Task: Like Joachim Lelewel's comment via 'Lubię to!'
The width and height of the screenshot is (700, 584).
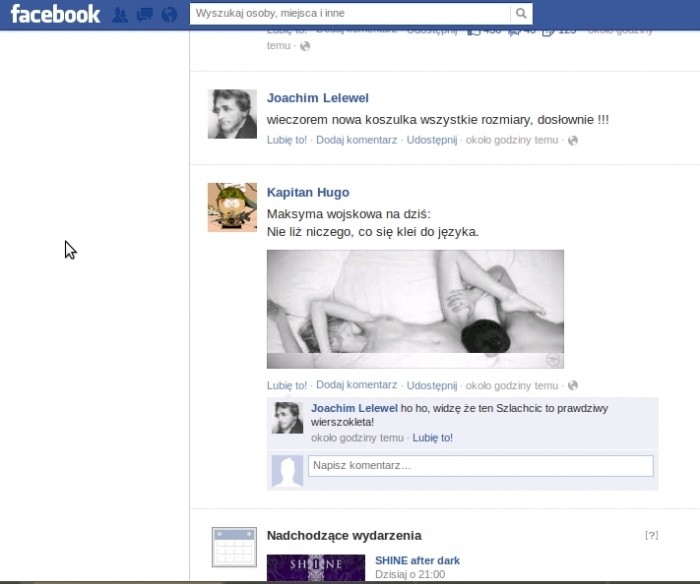Action: (433, 438)
